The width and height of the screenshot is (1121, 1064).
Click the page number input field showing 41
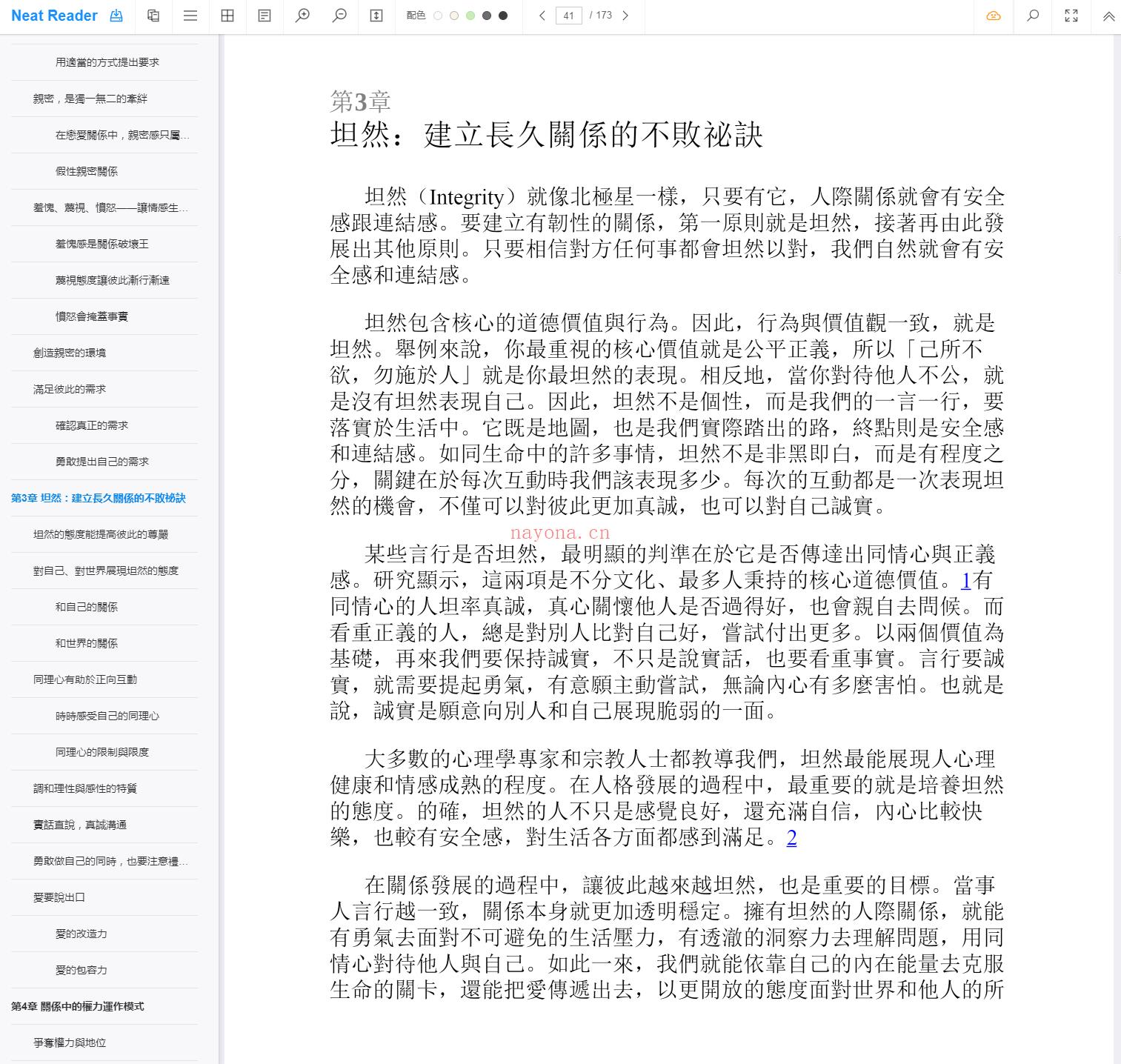tap(569, 16)
